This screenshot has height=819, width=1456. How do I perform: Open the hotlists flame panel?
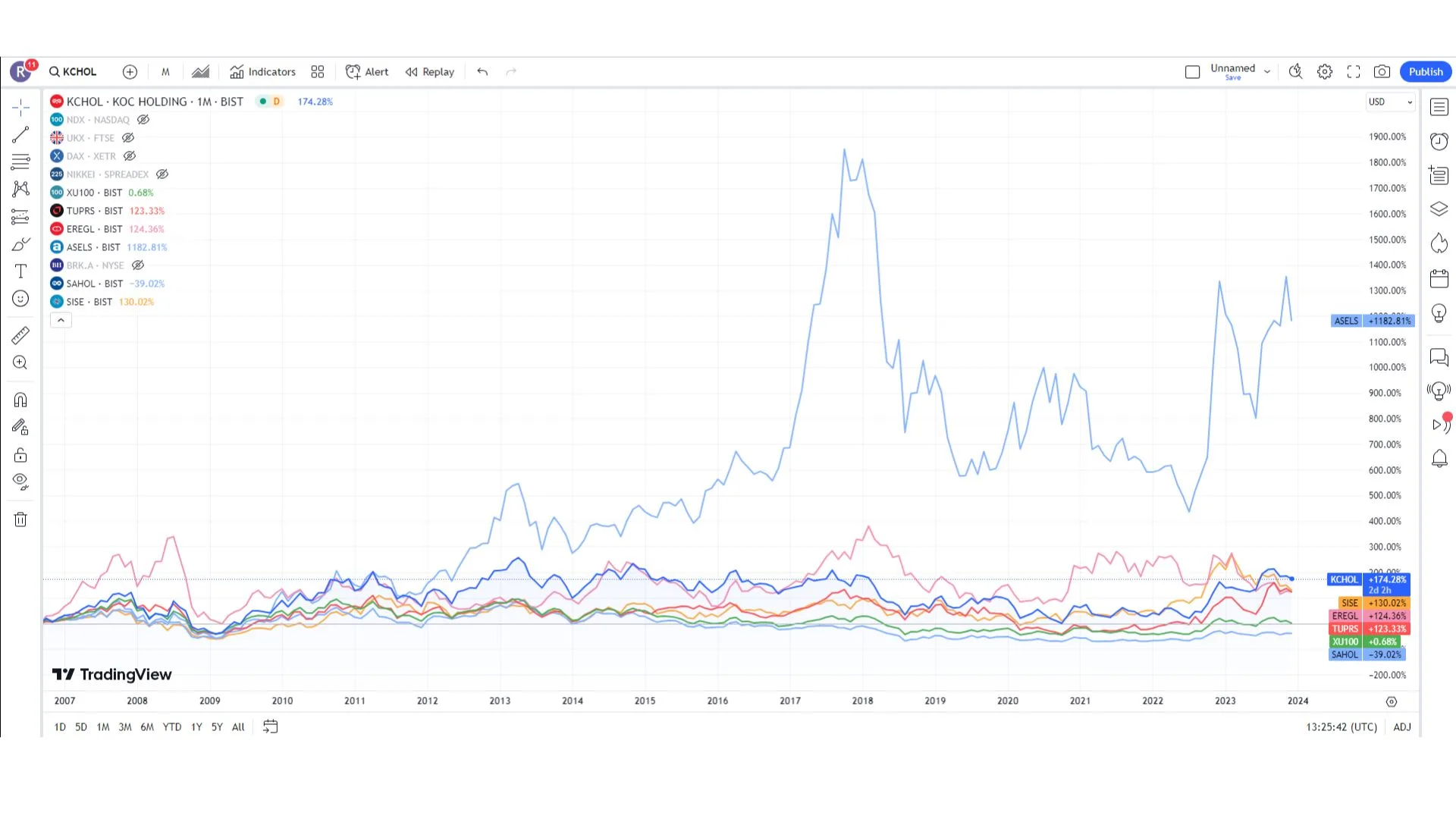[1439, 243]
